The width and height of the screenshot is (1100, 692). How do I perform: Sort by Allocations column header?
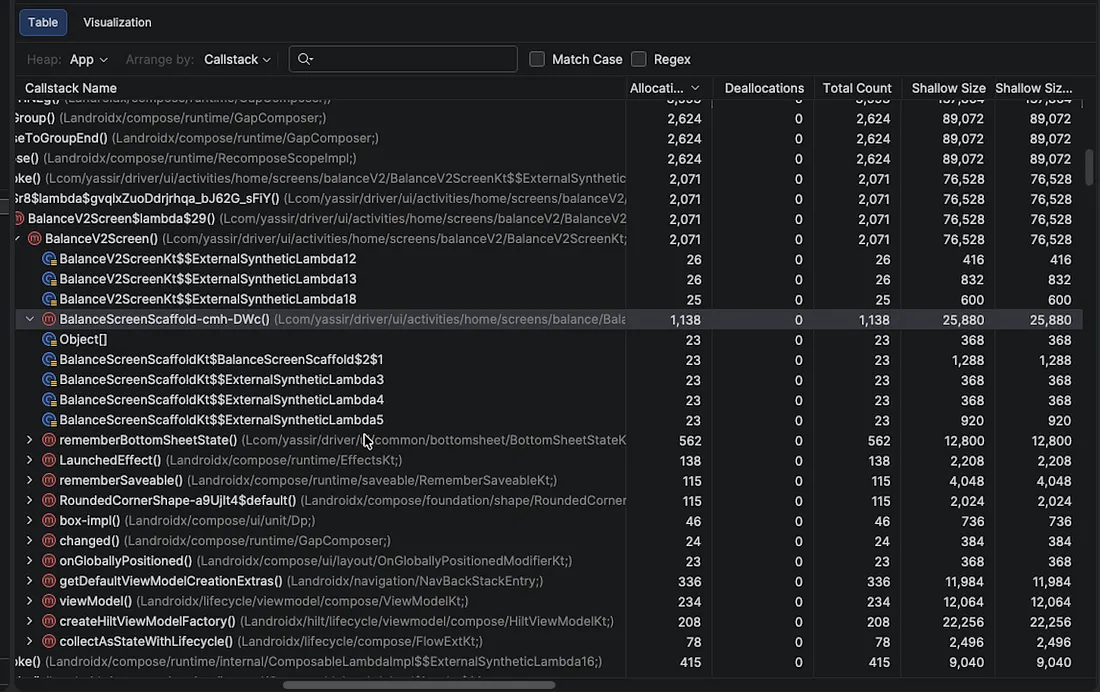(x=664, y=88)
